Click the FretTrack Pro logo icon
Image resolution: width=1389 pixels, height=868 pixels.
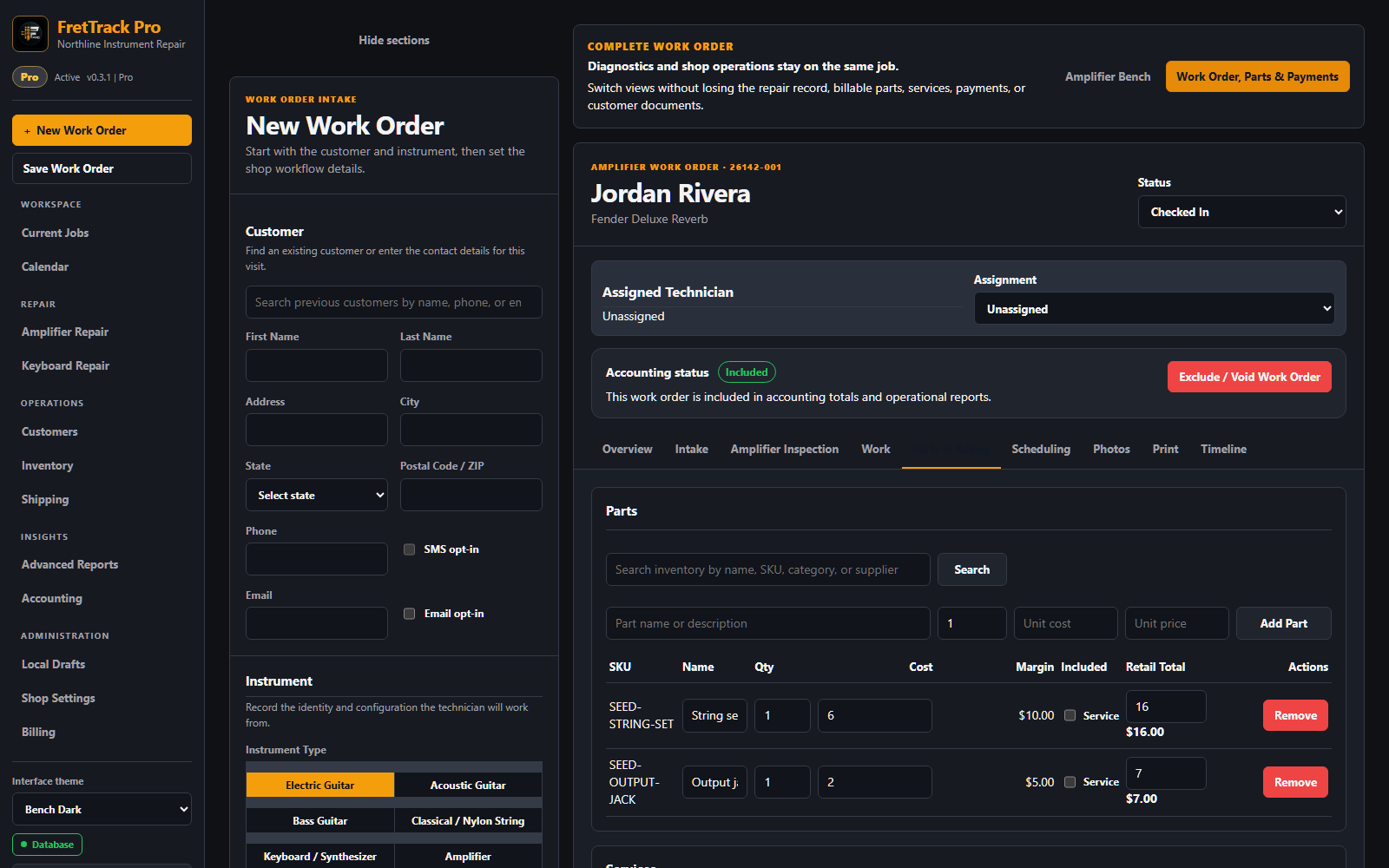(x=30, y=34)
